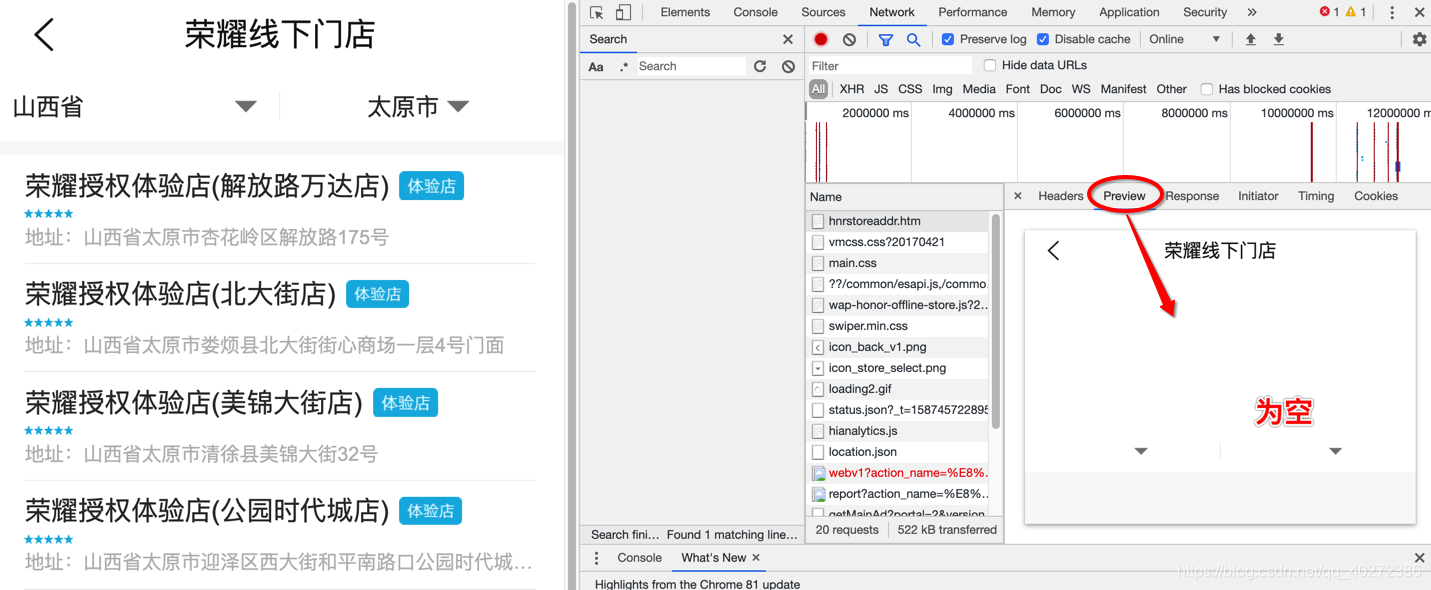Toggle the network filter funnel icon
Viewport: 1431px width, 590px height.
click(885, 39)
